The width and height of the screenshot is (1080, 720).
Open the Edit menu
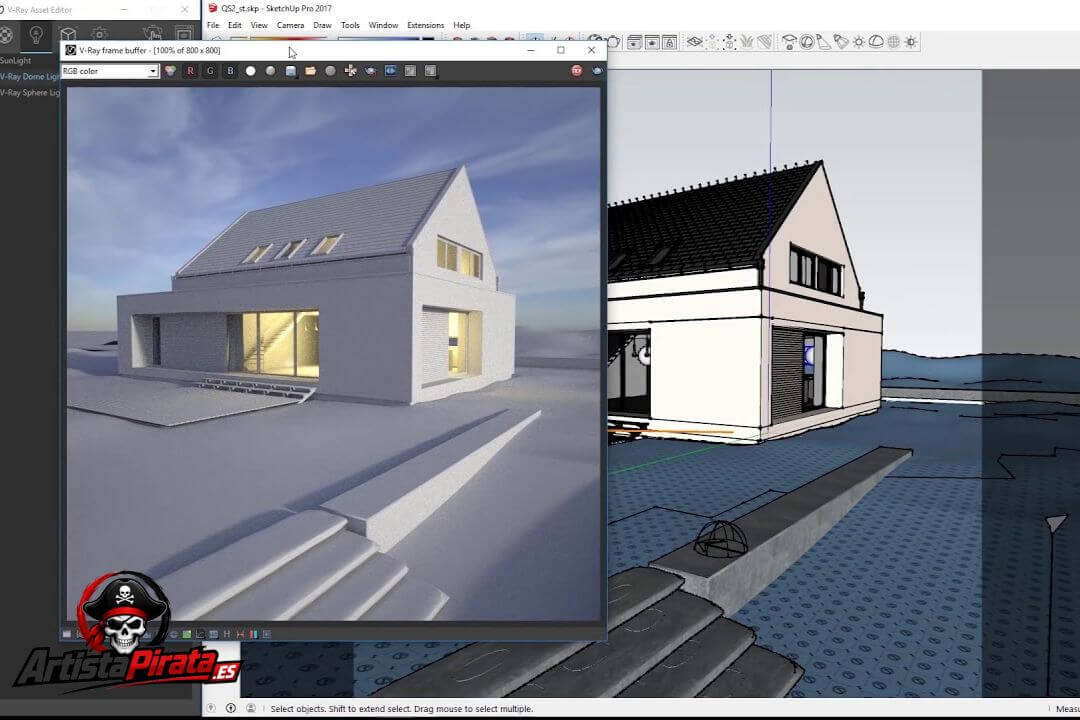coord(235,25)
